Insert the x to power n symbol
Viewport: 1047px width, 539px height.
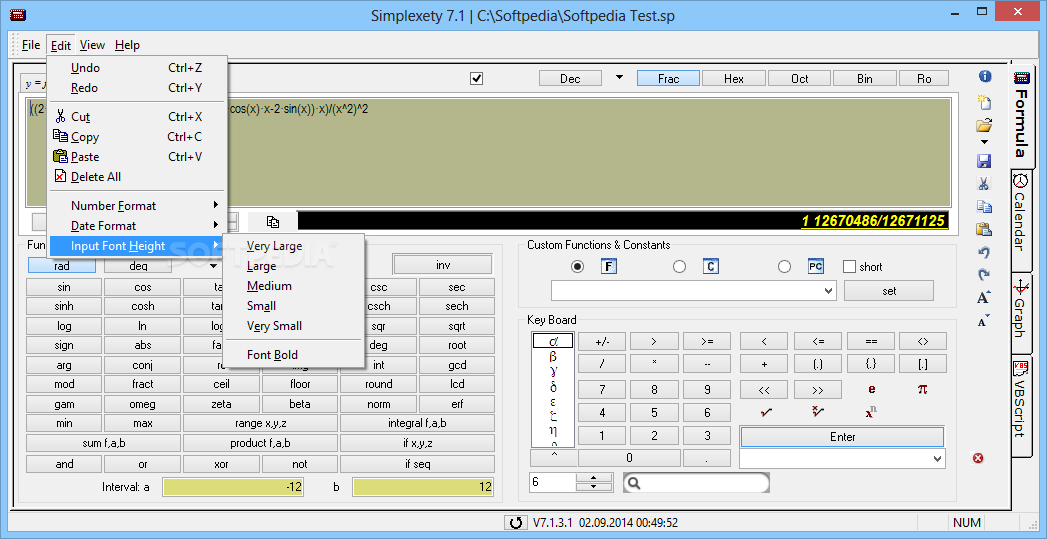click(x=871, y=412)
